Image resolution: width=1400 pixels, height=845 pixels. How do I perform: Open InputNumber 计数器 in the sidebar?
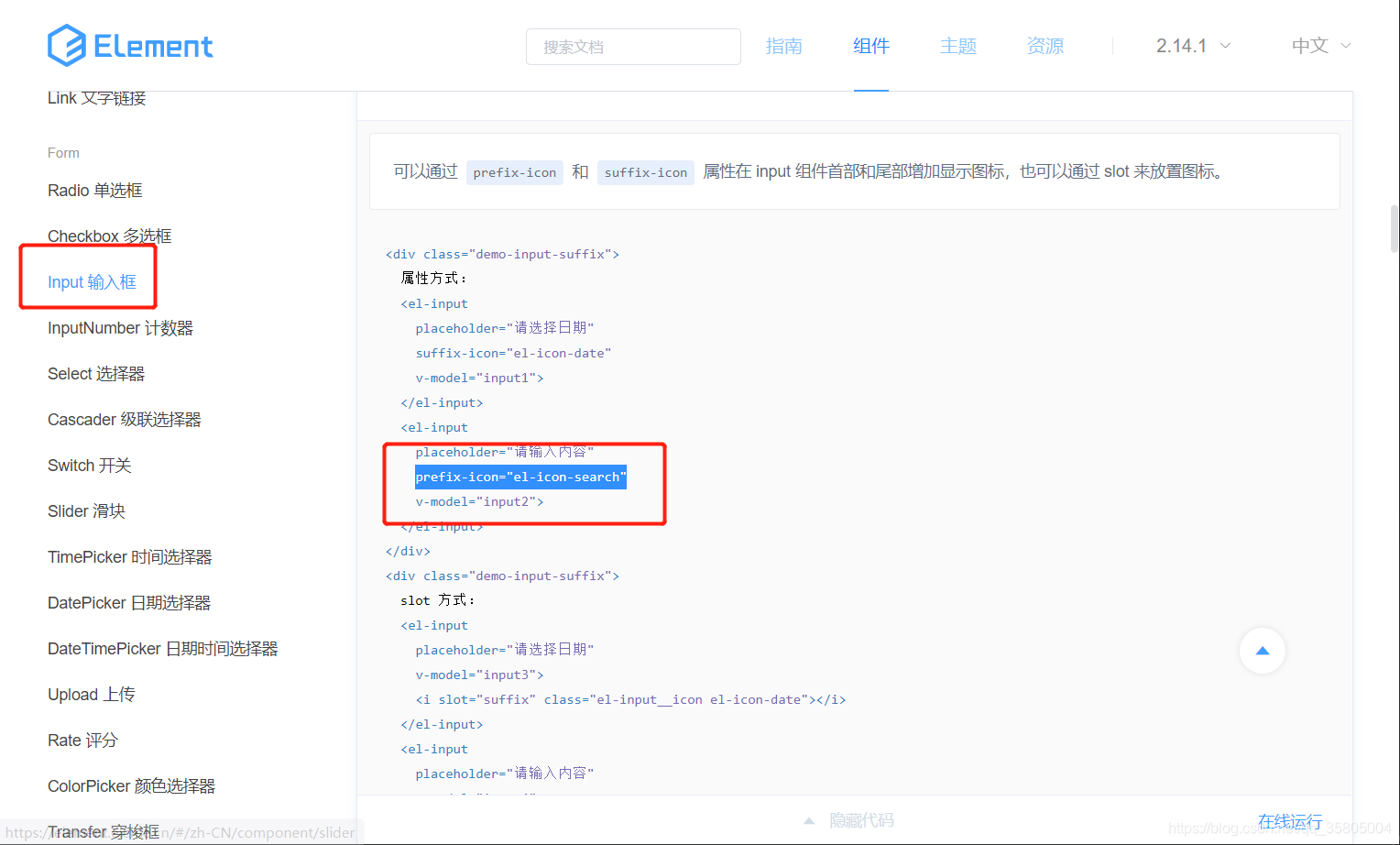[120, 328]
